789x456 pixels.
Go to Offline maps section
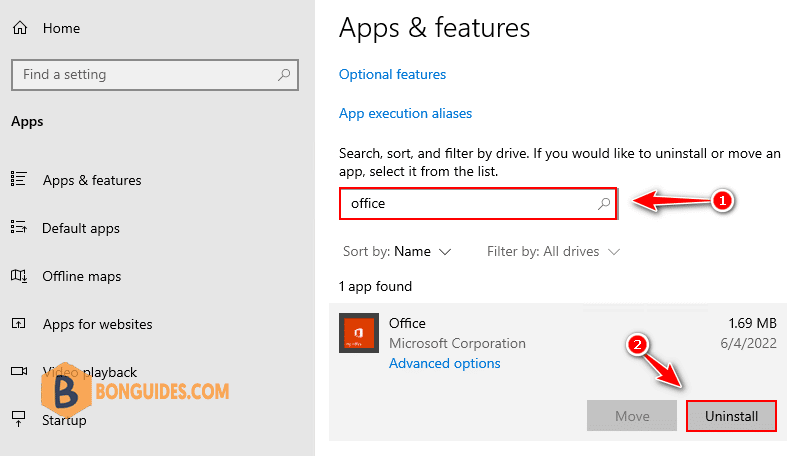82,276
